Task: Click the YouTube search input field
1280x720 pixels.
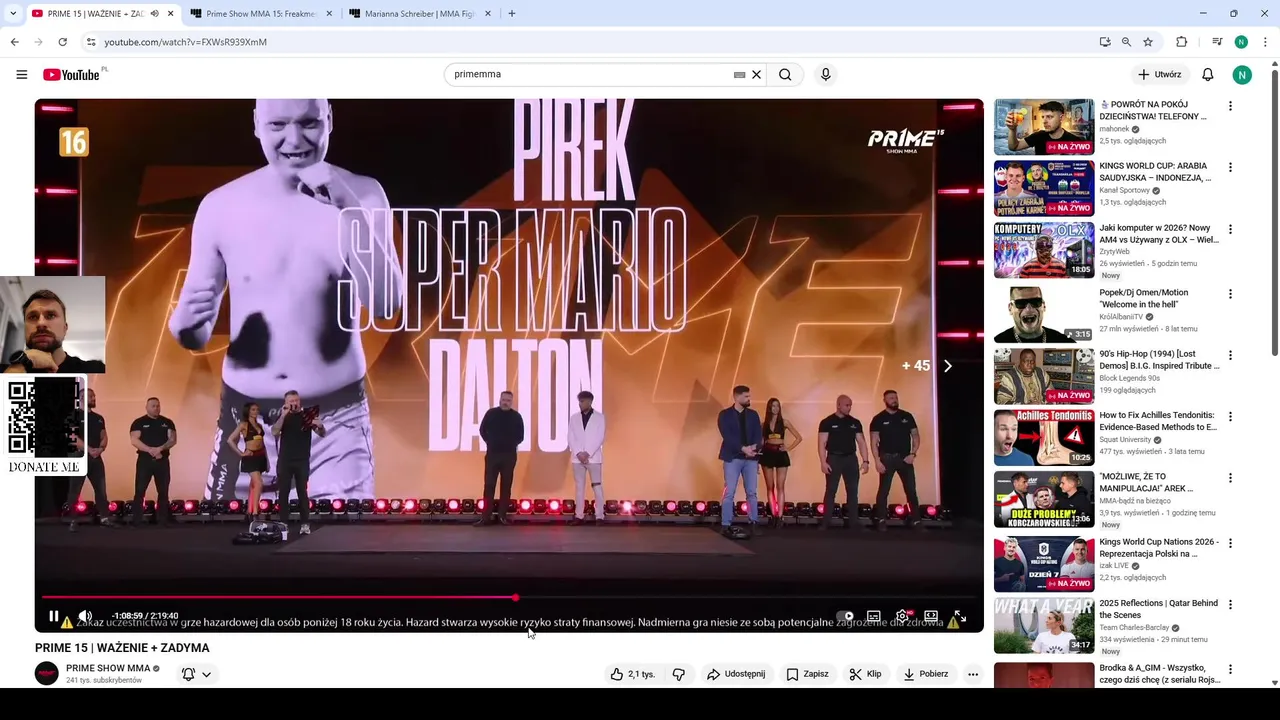Action: (x=590, y=74)
